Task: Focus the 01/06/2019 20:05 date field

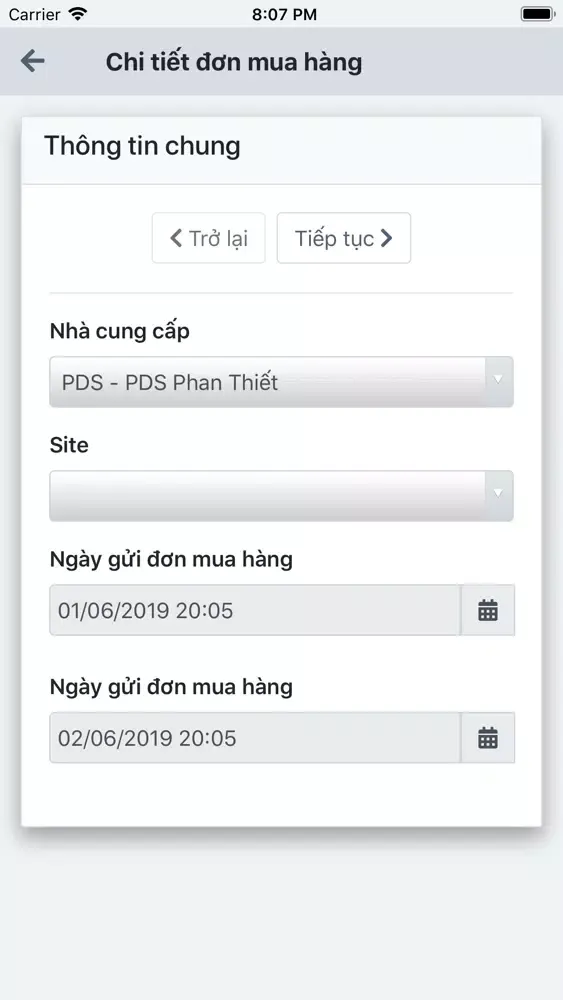Action: 255,610
